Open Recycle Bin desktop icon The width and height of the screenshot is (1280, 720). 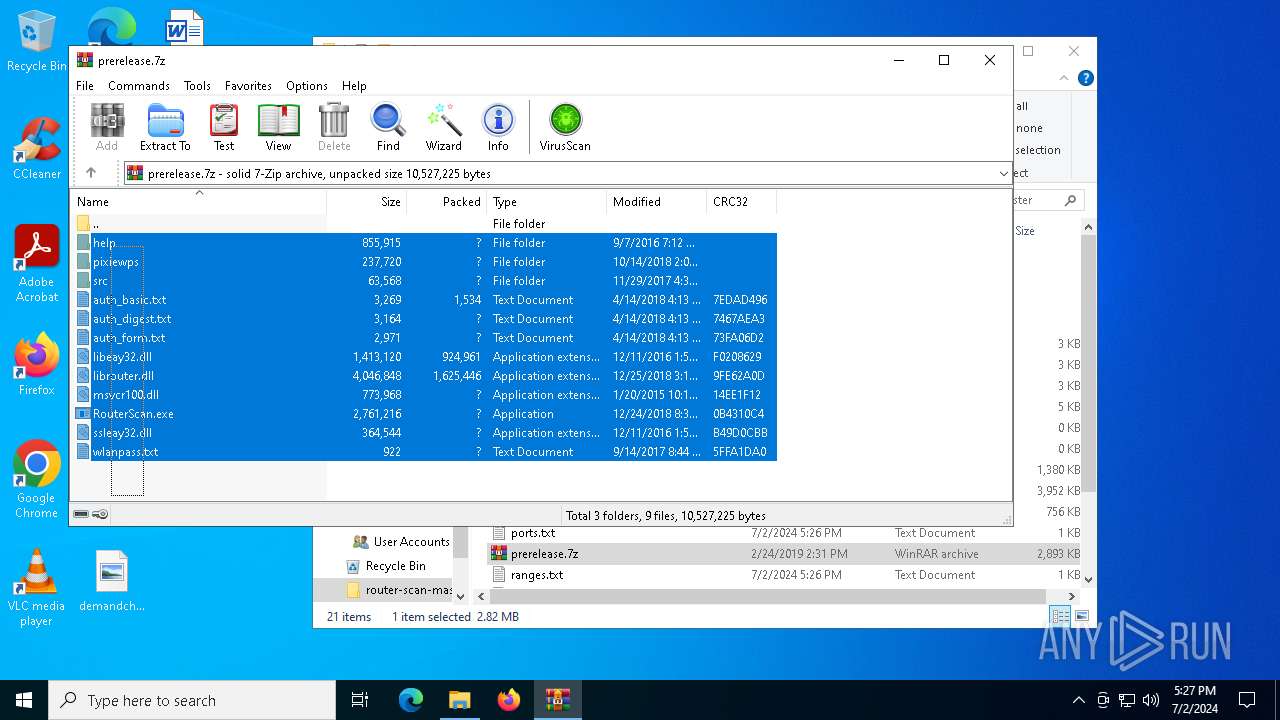pos(36,42)
